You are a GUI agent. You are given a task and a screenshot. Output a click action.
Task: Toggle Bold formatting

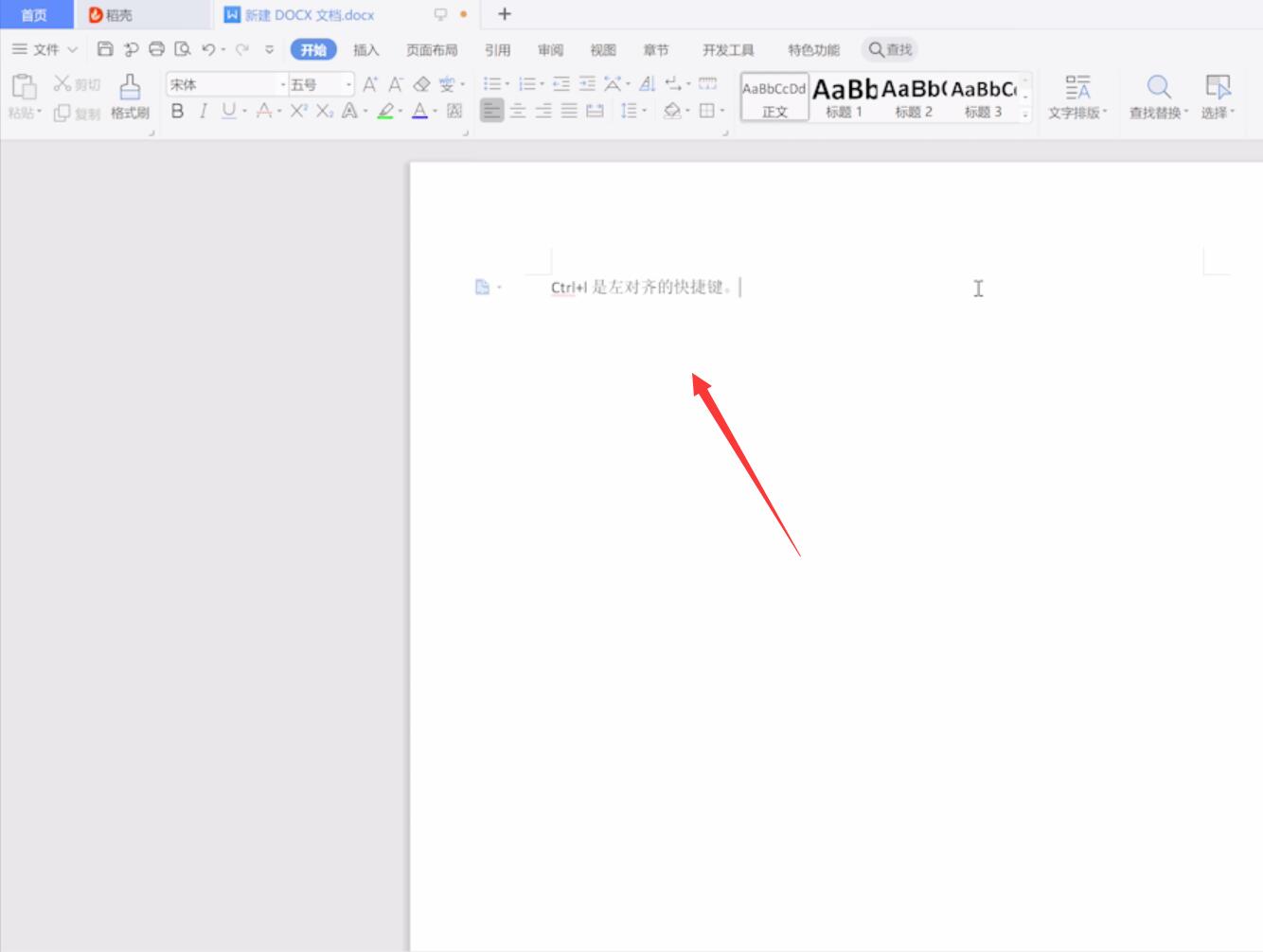177,111
